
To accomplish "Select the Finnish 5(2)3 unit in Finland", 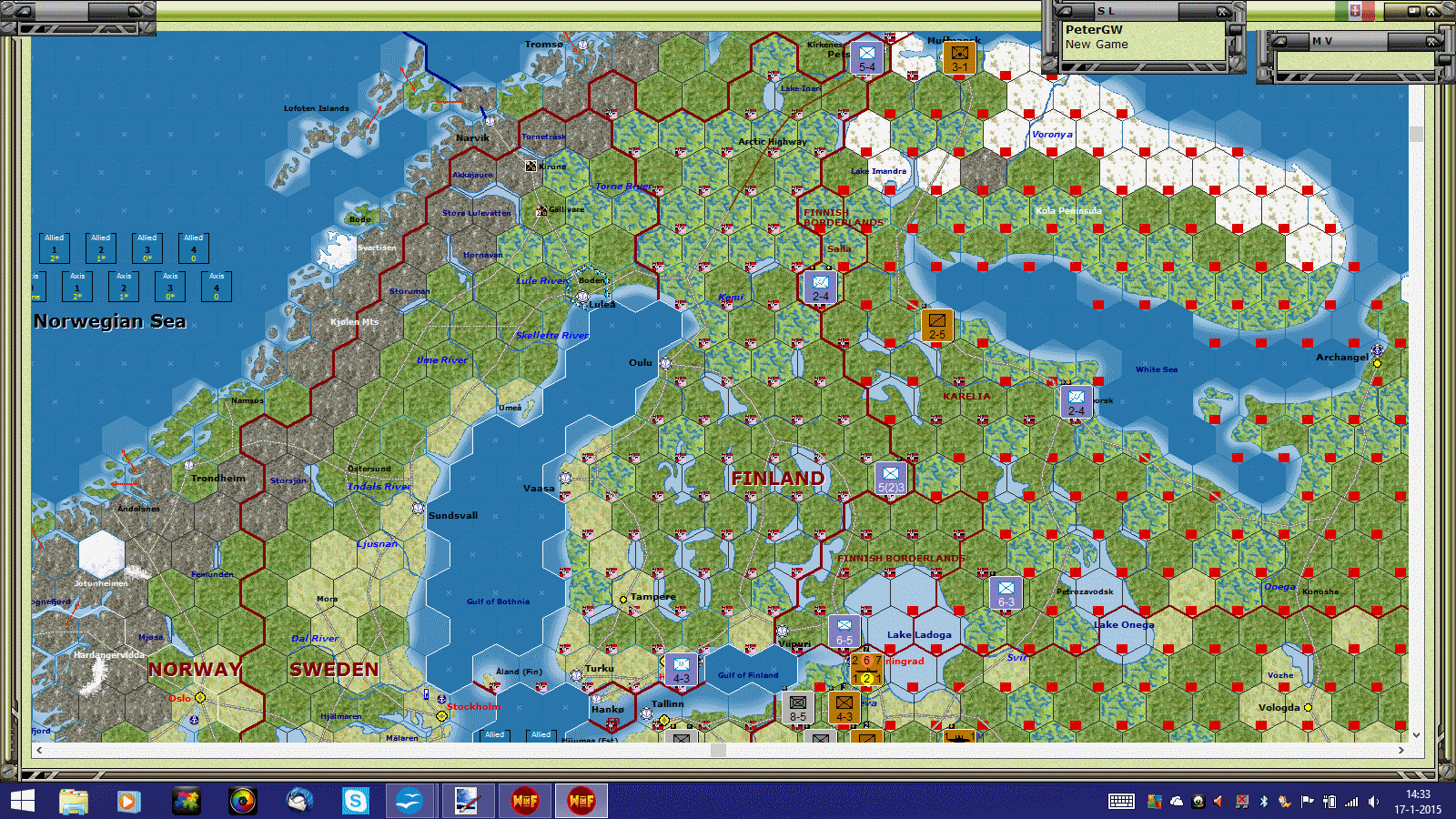I will (890, 478).
